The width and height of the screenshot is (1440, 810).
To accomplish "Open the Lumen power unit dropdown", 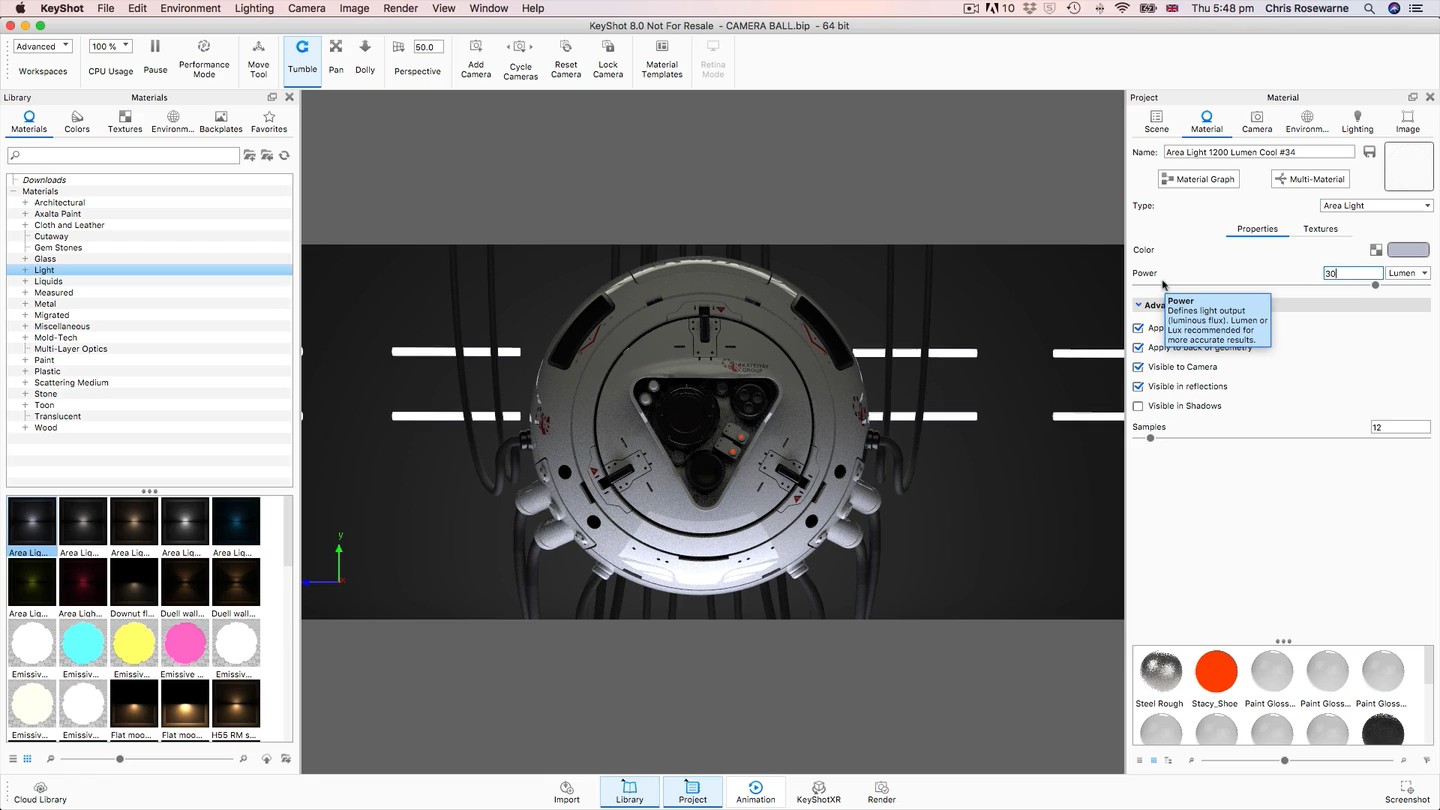I will click(1408, 273).
